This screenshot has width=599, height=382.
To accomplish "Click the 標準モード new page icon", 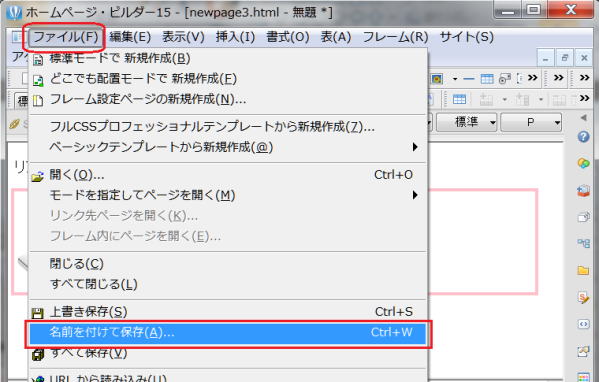I will click(38, 60).
